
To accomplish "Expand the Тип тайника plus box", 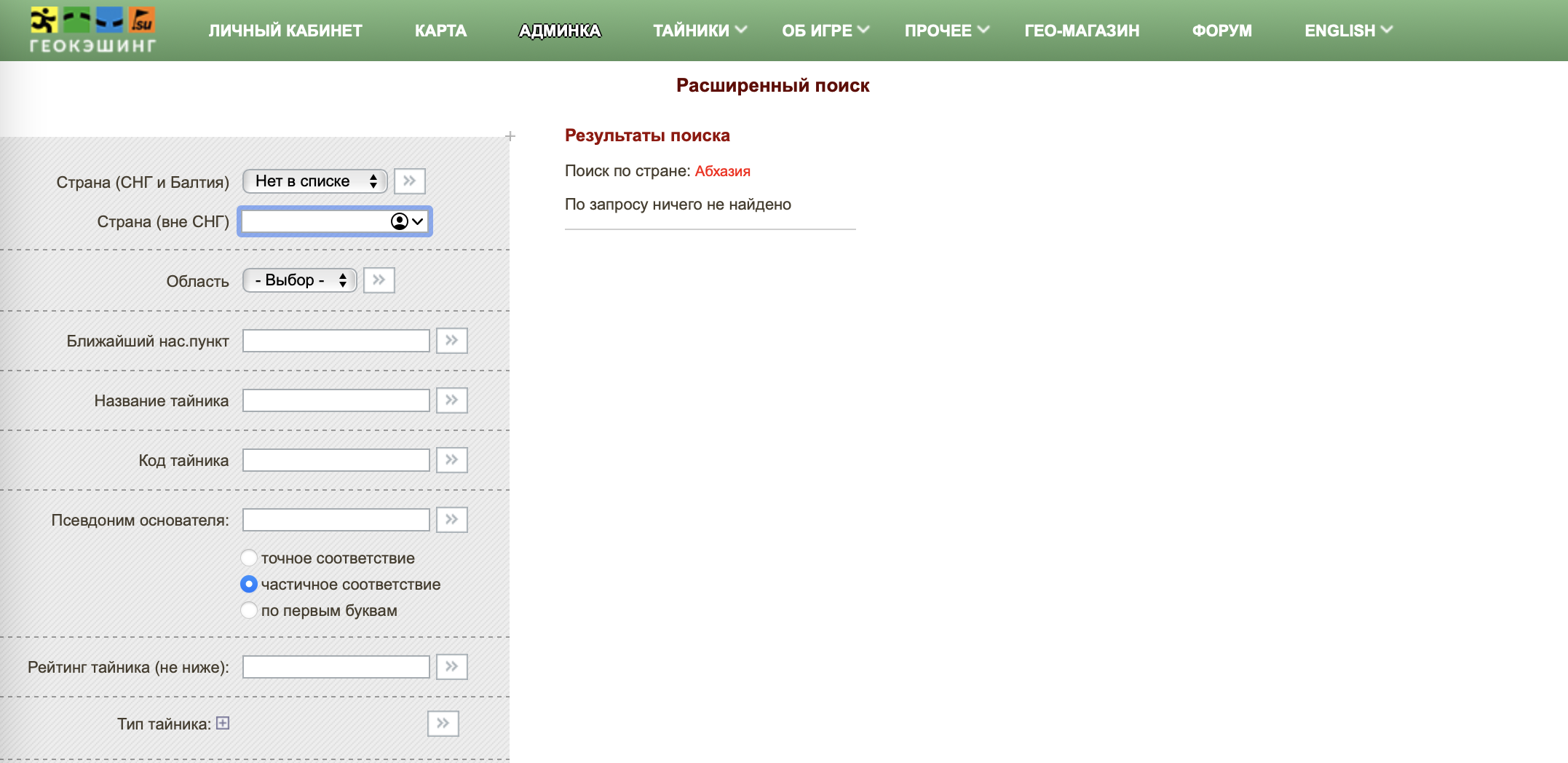I will pyautogui.click(x=223, y=723).
